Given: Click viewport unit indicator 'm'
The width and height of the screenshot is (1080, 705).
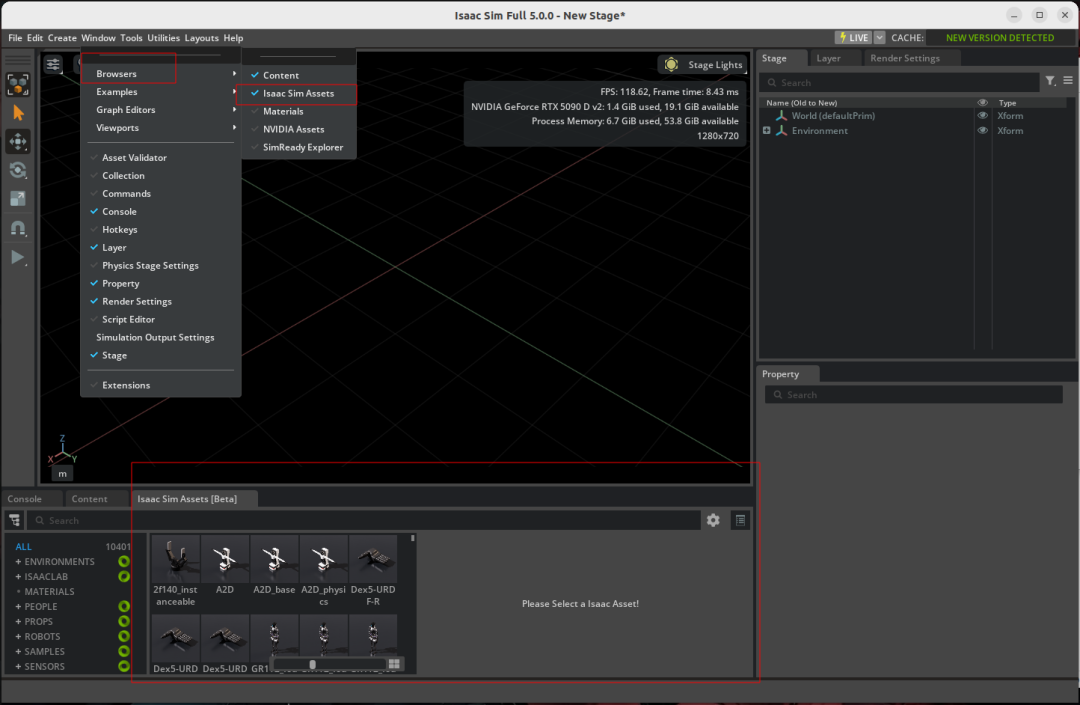Looking at the screenshot, I should pos(62,474).
